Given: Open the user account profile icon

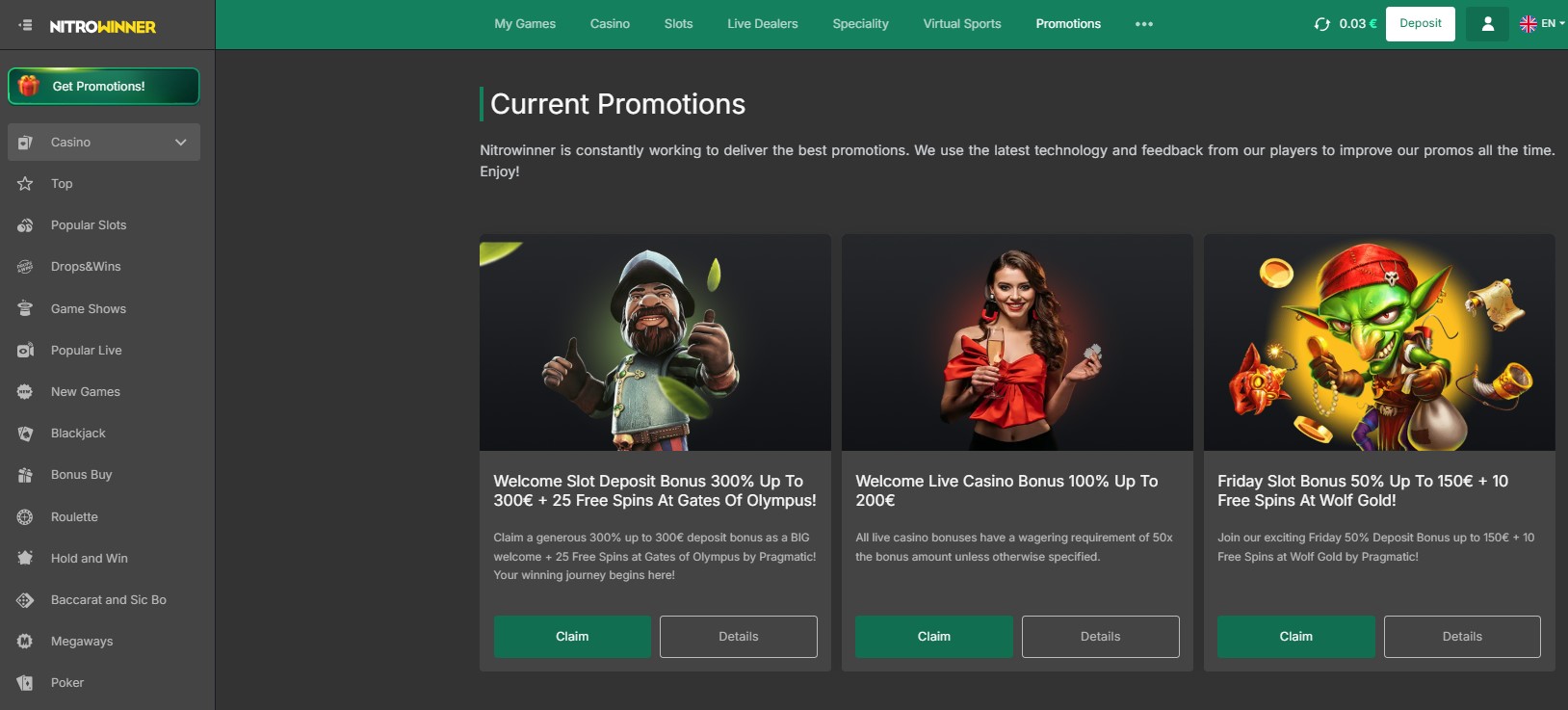Looking at the screenshot, I should click(x=1488, y=24).
